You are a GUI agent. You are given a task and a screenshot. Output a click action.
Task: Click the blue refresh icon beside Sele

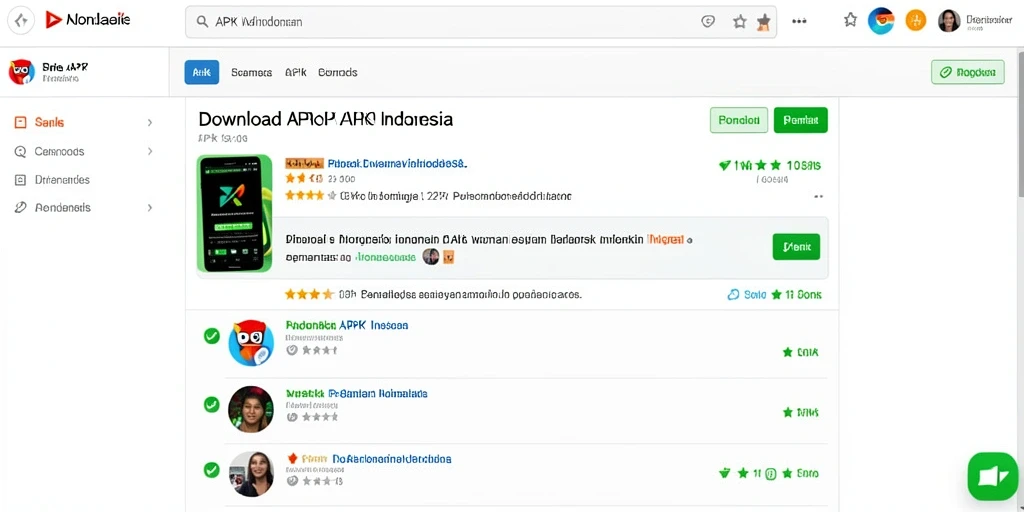[x=733, y=295]
